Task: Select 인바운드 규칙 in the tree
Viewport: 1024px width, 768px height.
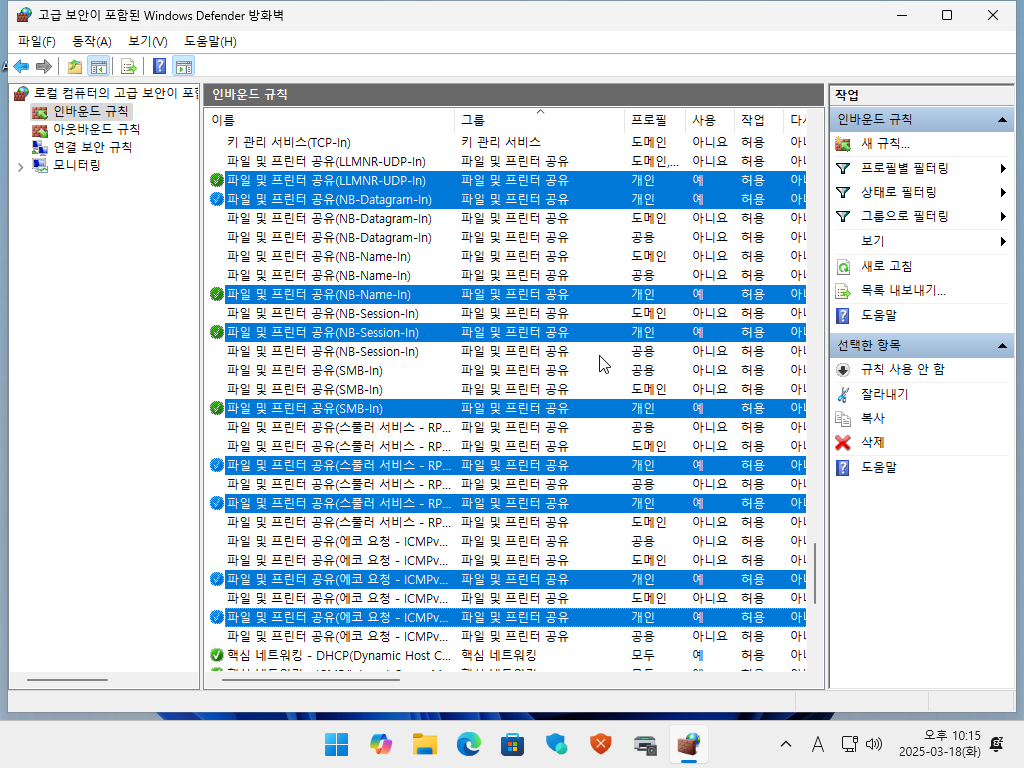Action: [x=91, y=112]
